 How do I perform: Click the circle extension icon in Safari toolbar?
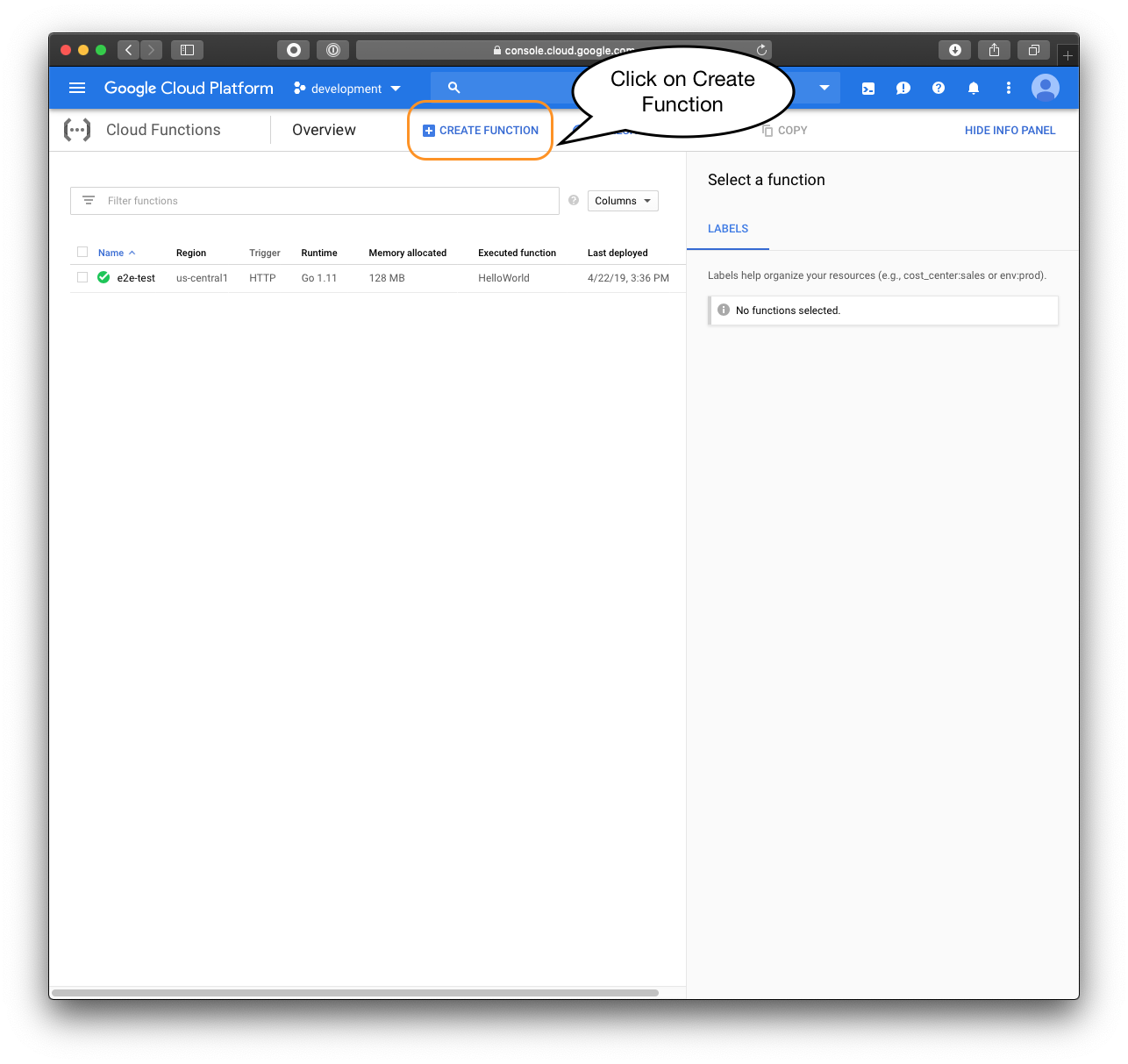click(294, 50)
